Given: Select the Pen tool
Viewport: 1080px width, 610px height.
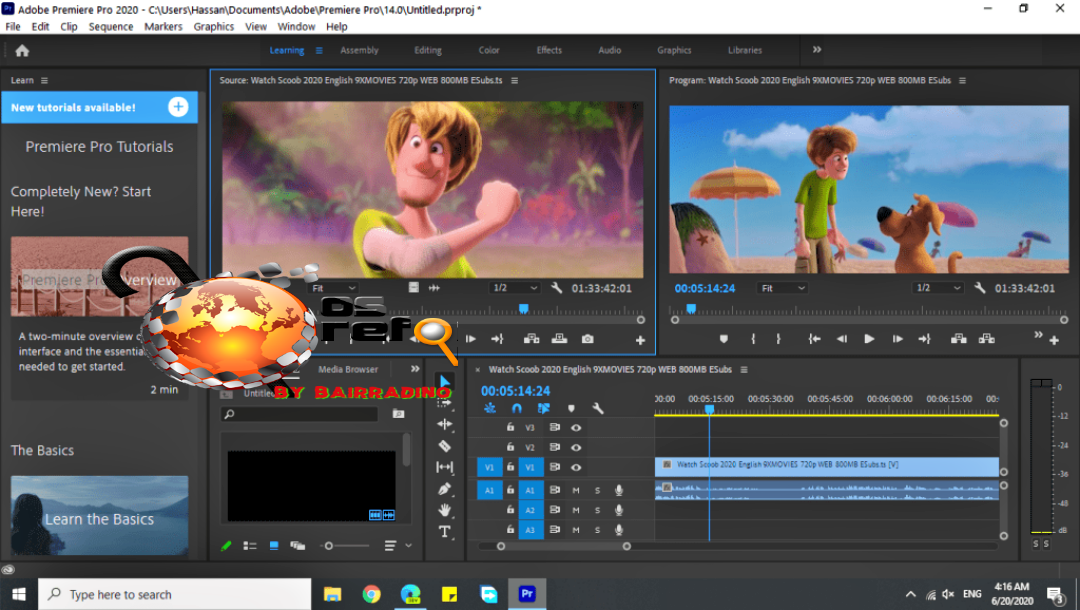Looking at the screenshot, I should 445,489.
